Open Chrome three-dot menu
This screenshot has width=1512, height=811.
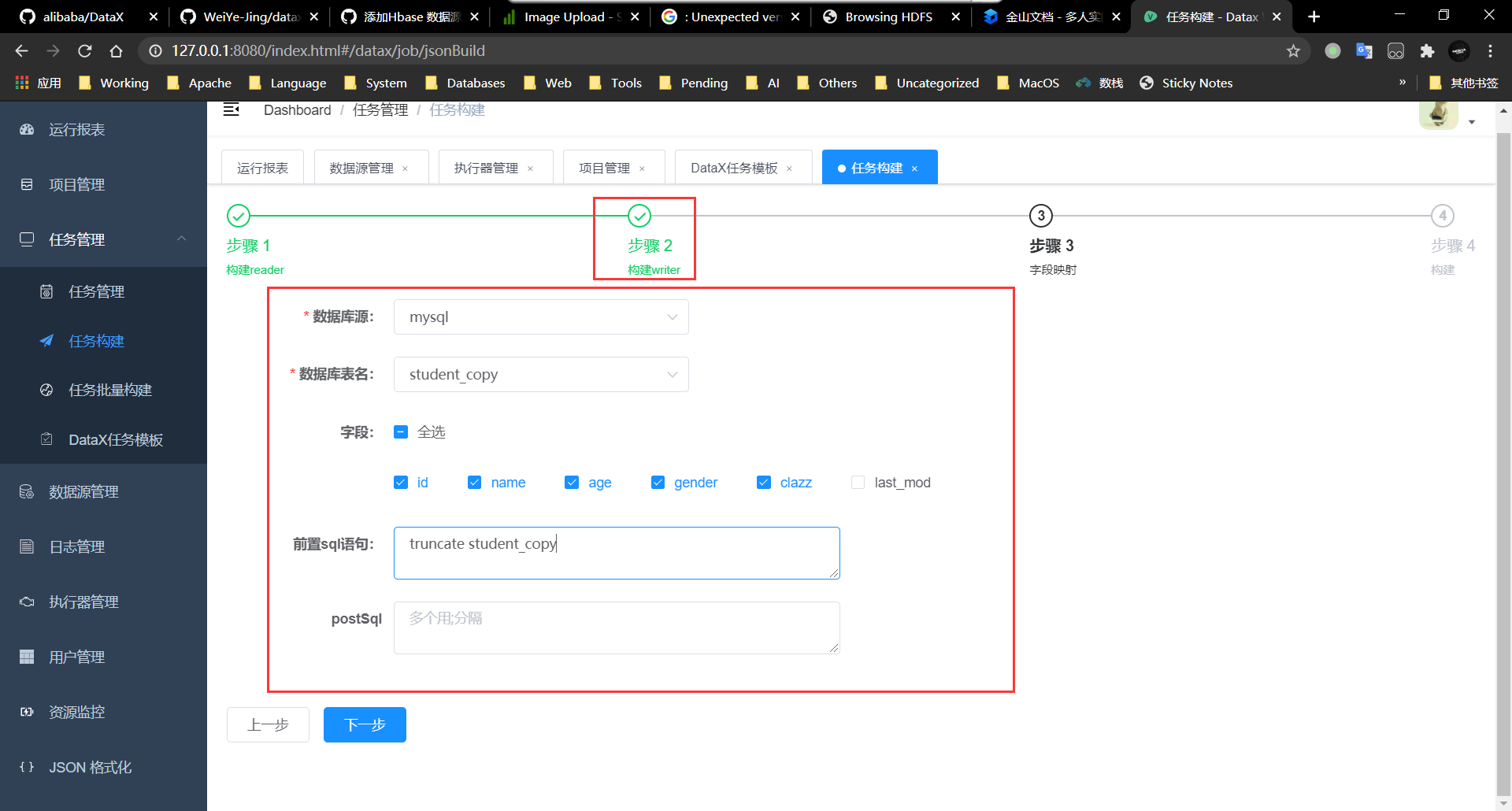1490,50
